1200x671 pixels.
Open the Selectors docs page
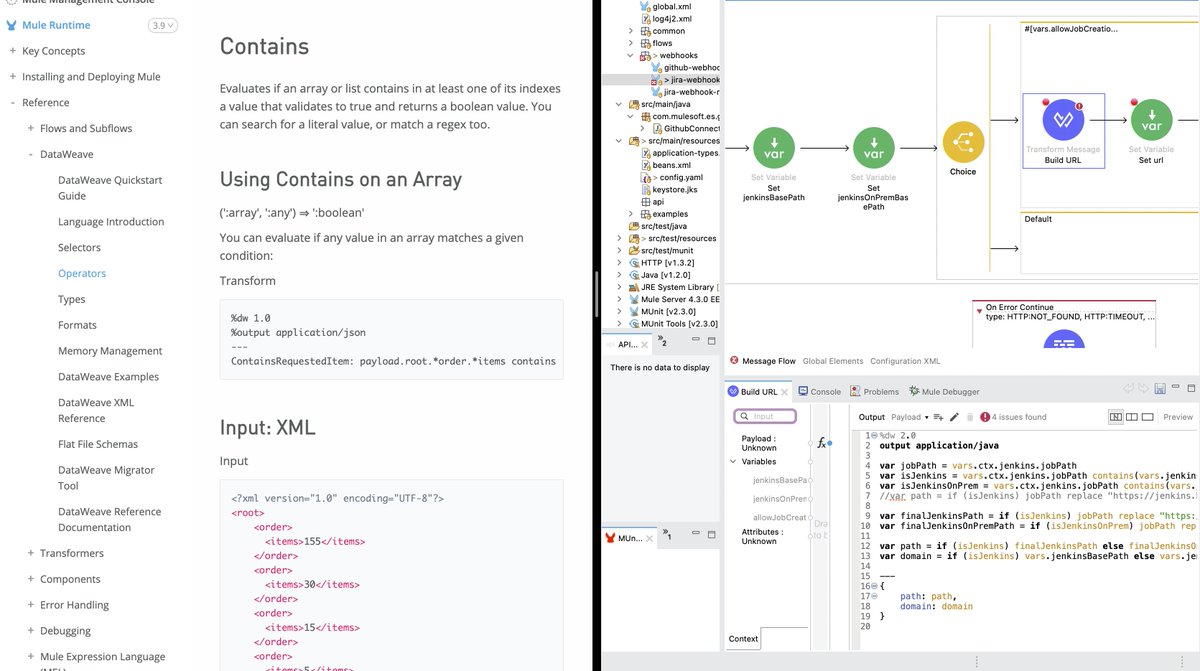click(79, 247)
